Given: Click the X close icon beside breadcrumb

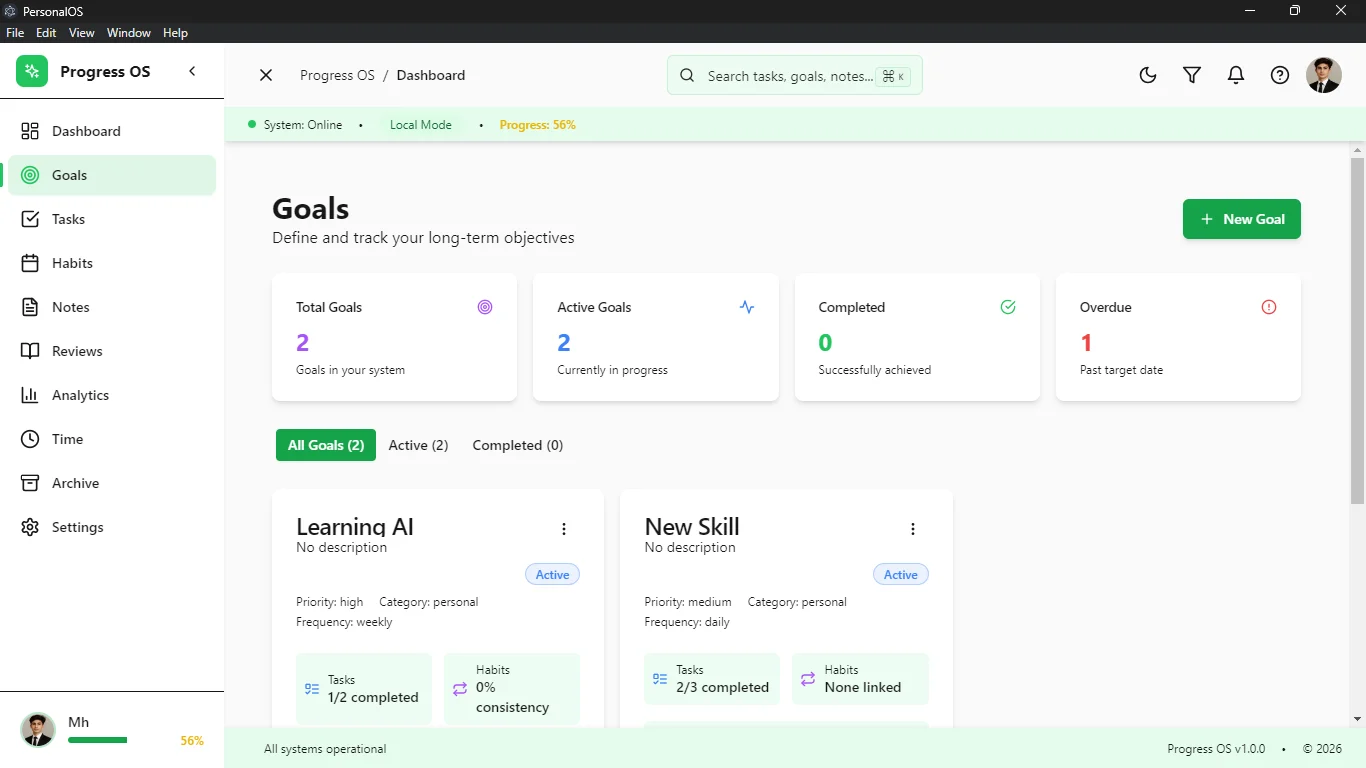Looking at the screenshot, I should 266,75.
